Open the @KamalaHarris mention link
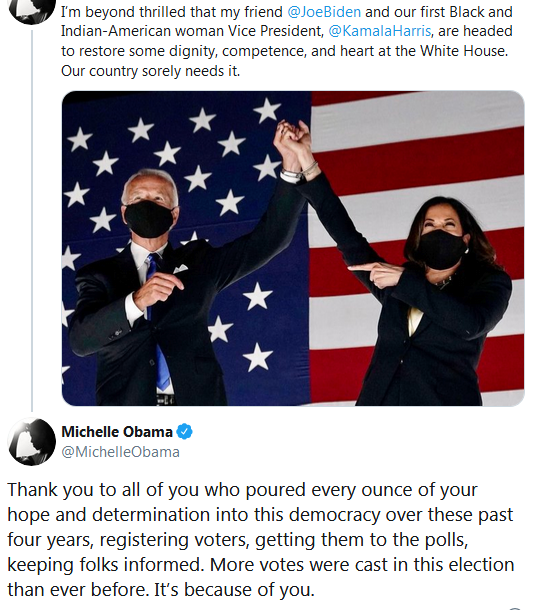 [x=380, y=31]
